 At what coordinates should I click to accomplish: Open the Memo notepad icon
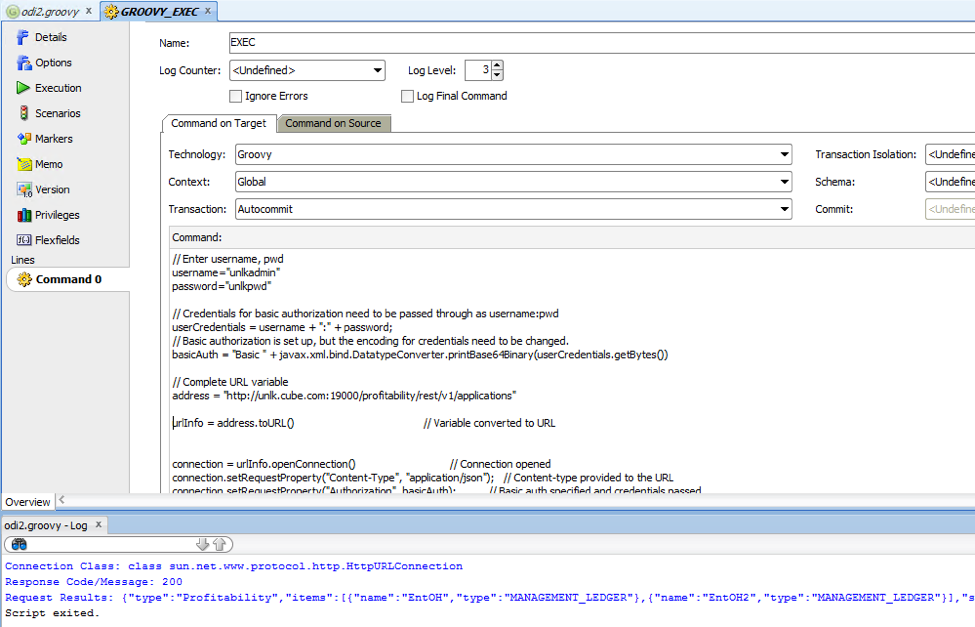23,164
